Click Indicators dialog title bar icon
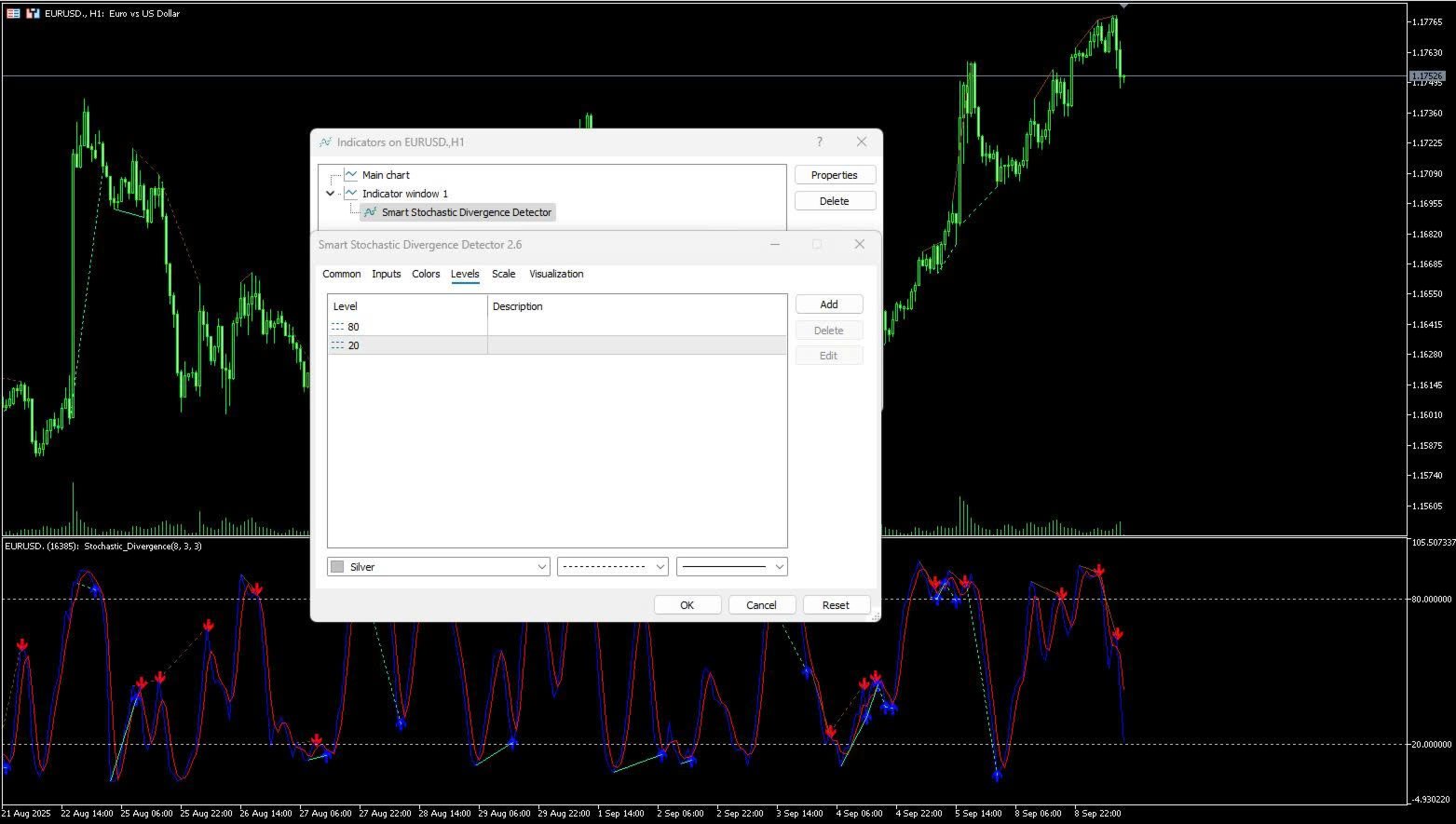Viewport: 1456px width, 824px height. pyautogui.click(x=325, y=142)
